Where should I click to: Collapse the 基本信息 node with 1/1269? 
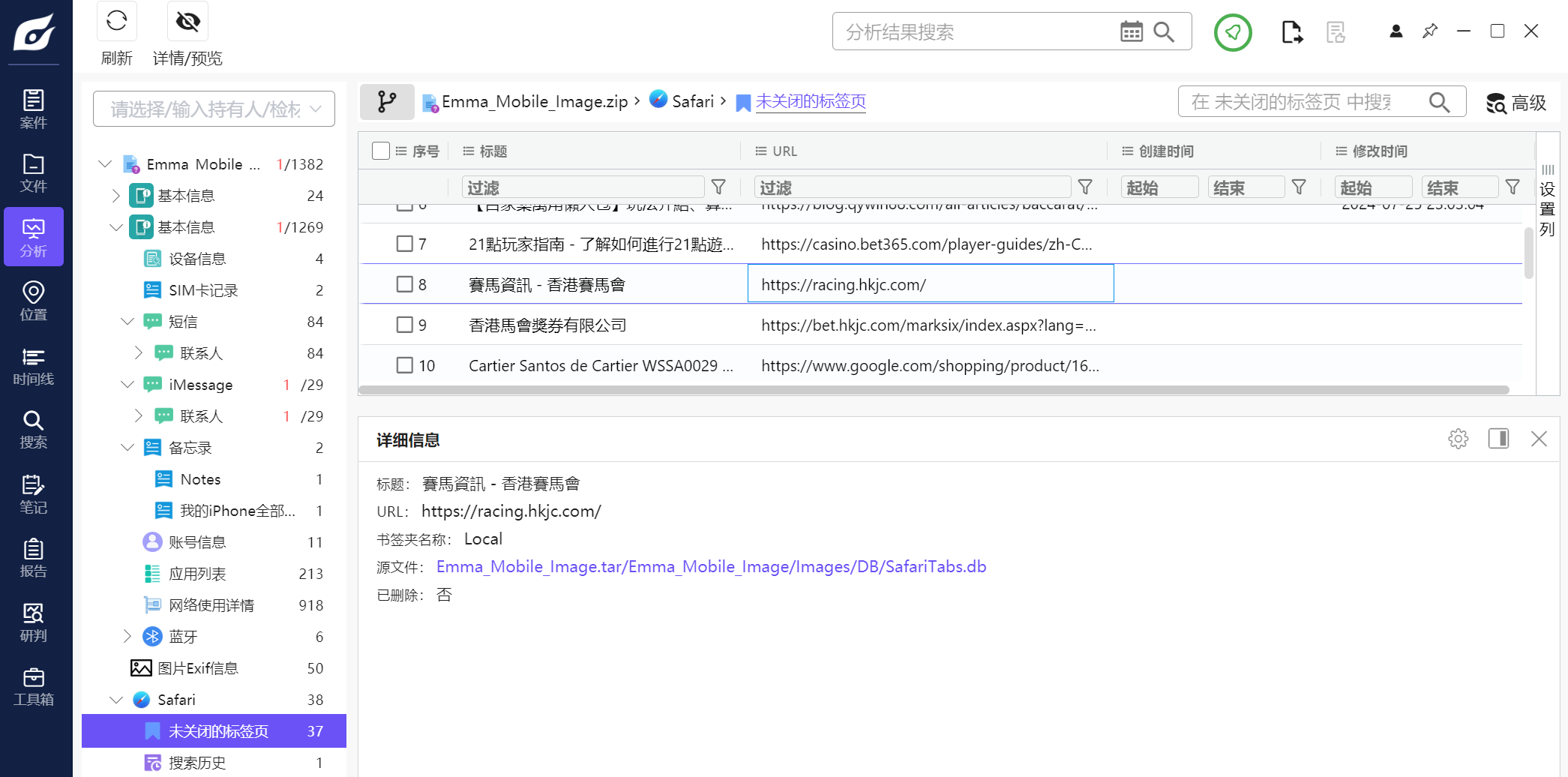pos(116,227)
